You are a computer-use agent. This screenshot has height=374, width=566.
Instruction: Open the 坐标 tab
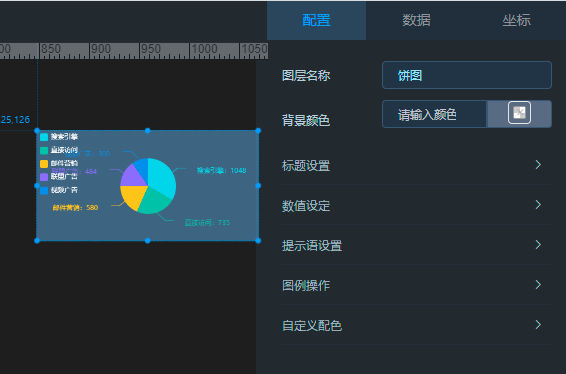(x=516, y=20)
